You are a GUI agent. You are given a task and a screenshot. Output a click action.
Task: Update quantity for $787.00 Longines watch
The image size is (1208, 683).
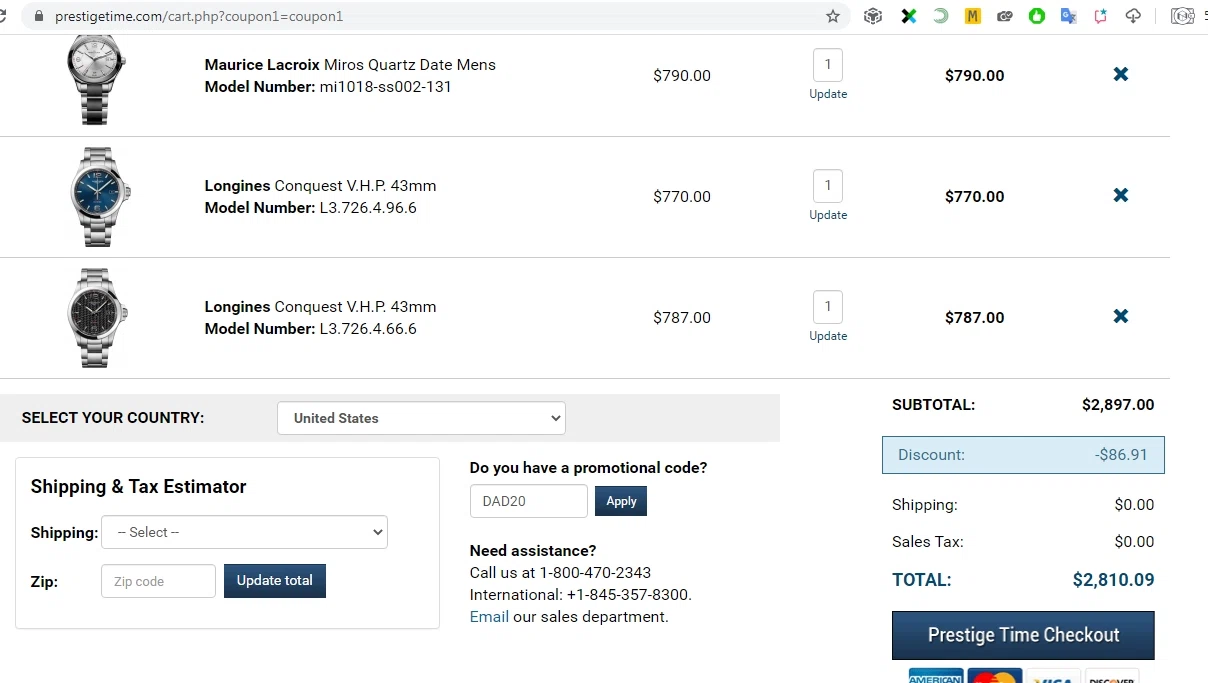pos(828,336)
